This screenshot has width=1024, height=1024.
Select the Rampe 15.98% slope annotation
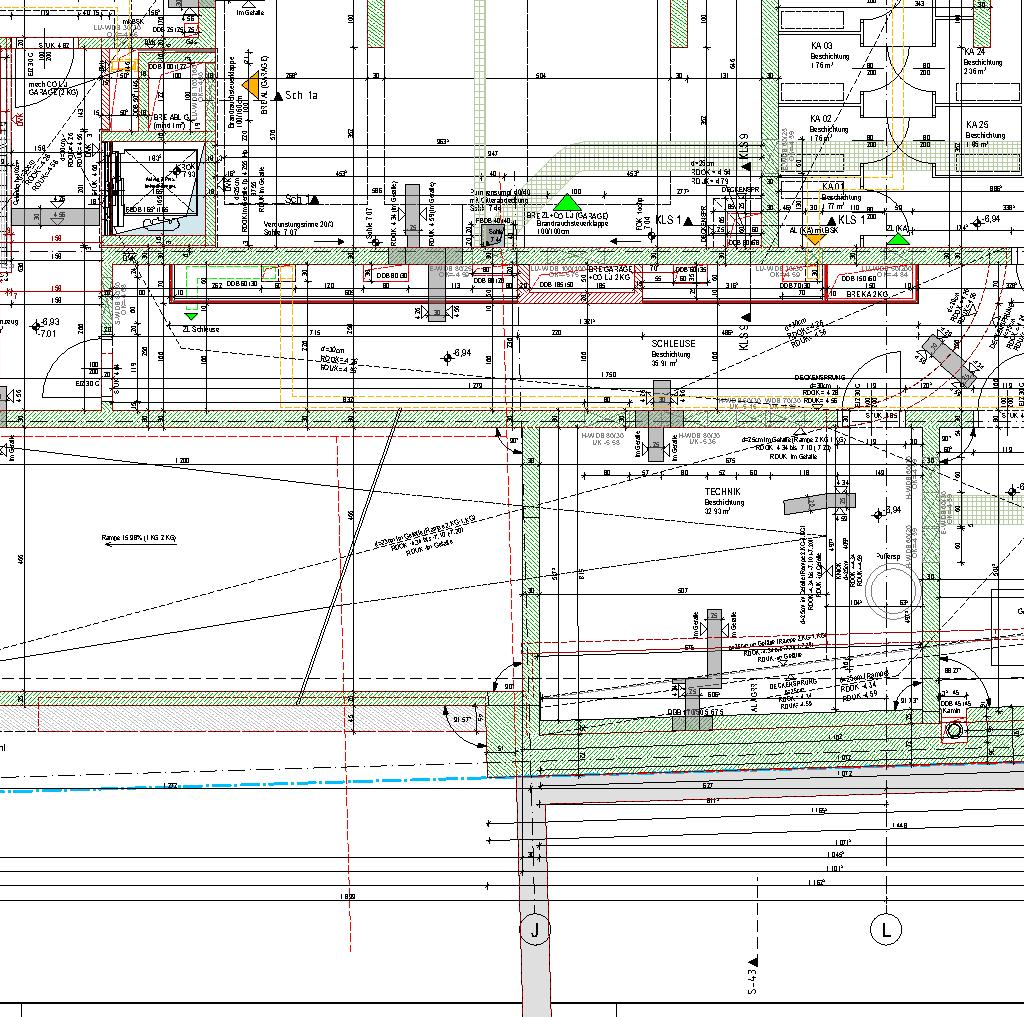click(139, 539)
